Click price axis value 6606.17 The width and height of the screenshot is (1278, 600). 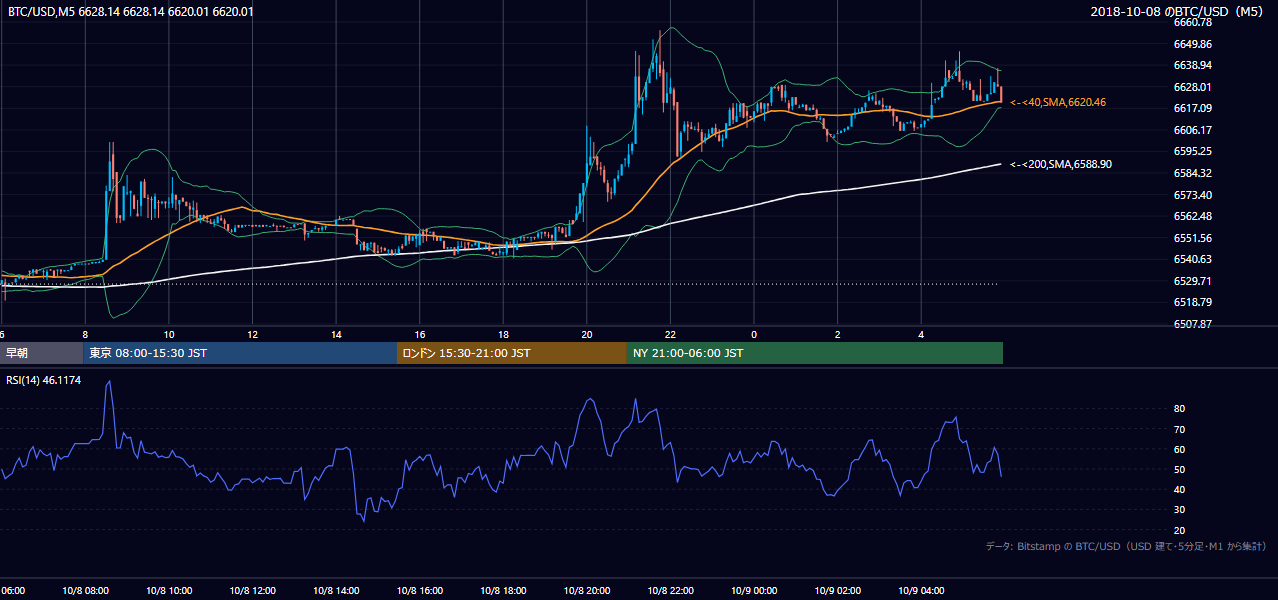click(1193, 130)
